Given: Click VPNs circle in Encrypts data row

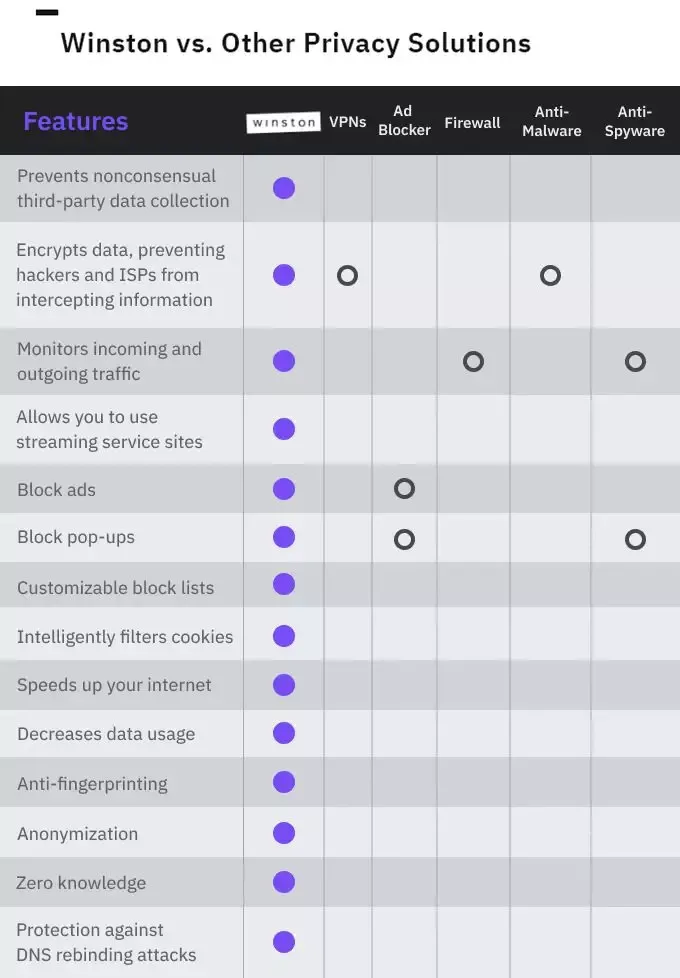Looking at the screenshot, I should tap(347, 276).
